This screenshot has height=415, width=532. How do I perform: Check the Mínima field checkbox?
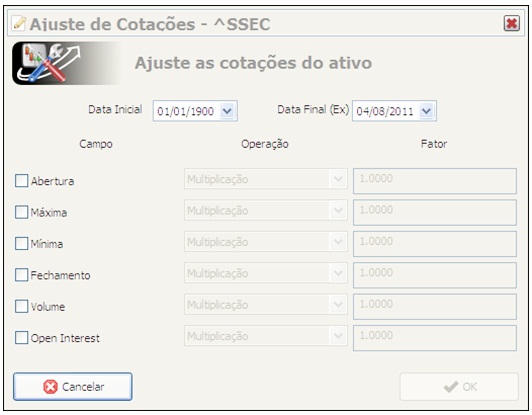click(21, 244)
